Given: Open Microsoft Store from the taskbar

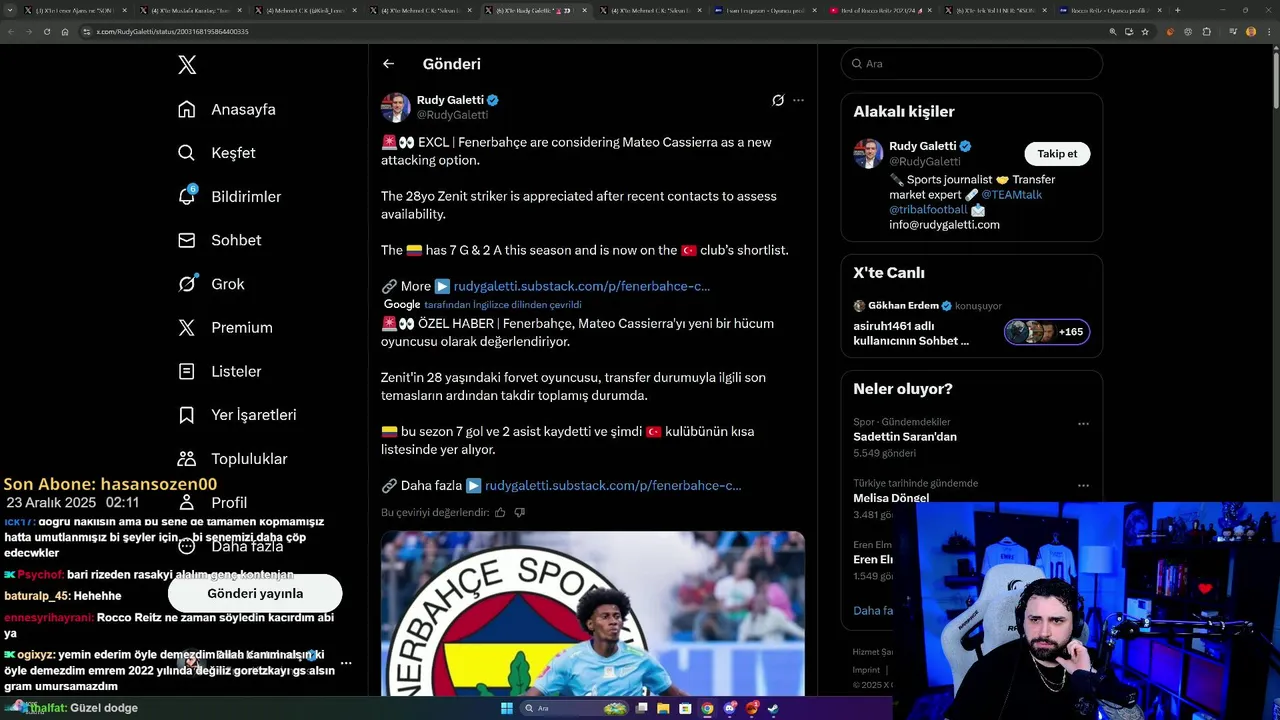Looking at the screenshot, I should pos(685,708).
